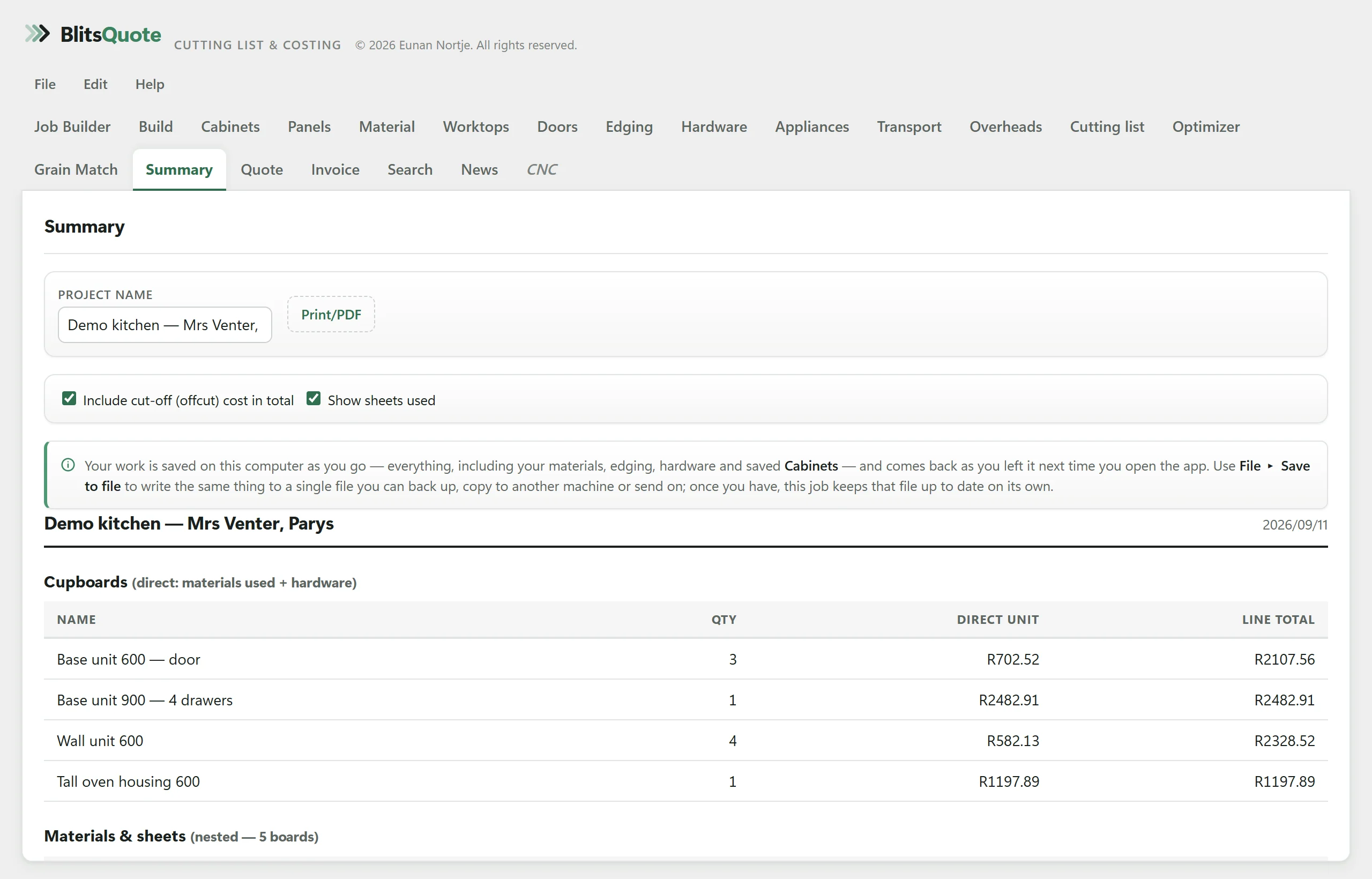Select the Material tab
Image resolution: width=1372 pixels, height=879 pixels.
[x=387, y=126]
